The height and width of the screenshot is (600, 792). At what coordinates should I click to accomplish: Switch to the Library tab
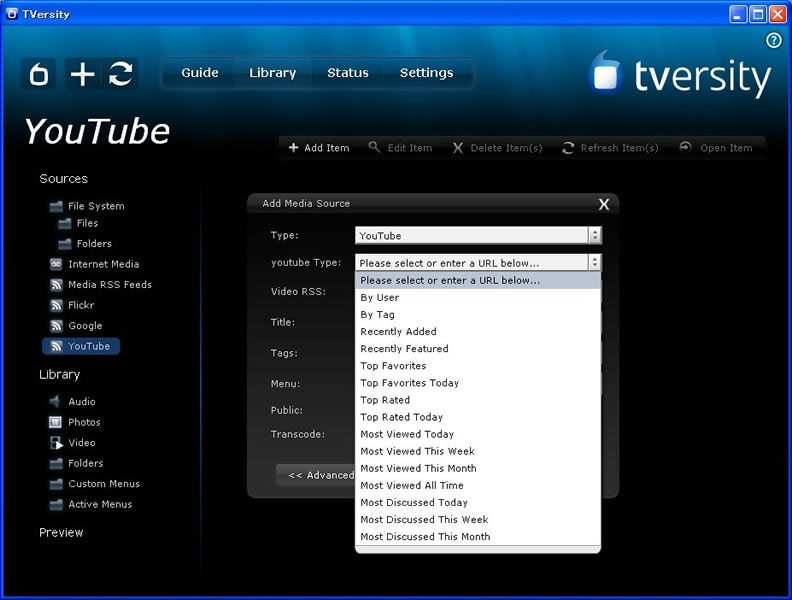coord(272,73)
